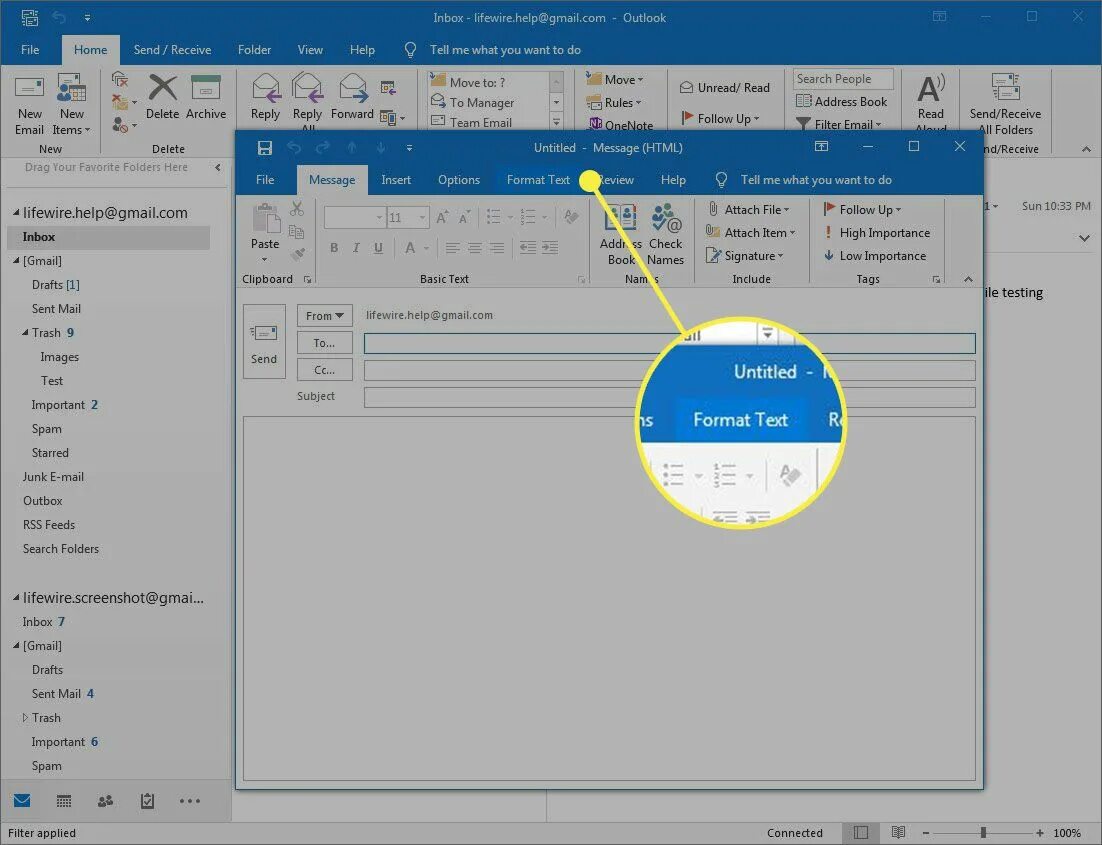The width and height of the screenshot is (1102, 845).
Task: Expand Trash under lifewire.screenshot account
Action: (x=25, y=718)
